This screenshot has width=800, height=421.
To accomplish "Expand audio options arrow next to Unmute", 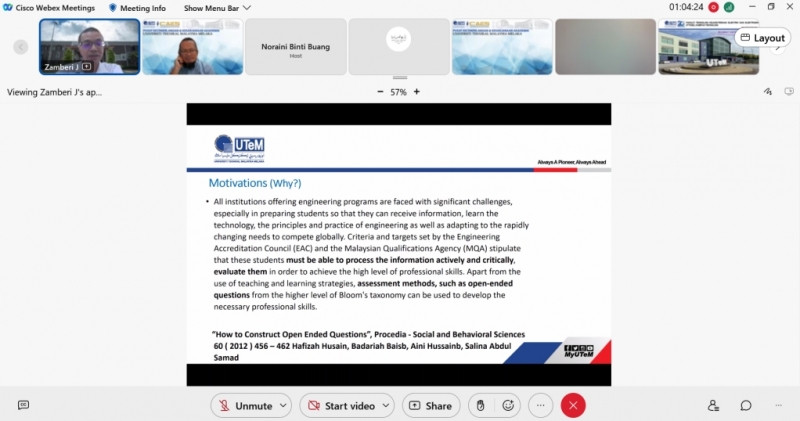I will [x=283, y=406].
